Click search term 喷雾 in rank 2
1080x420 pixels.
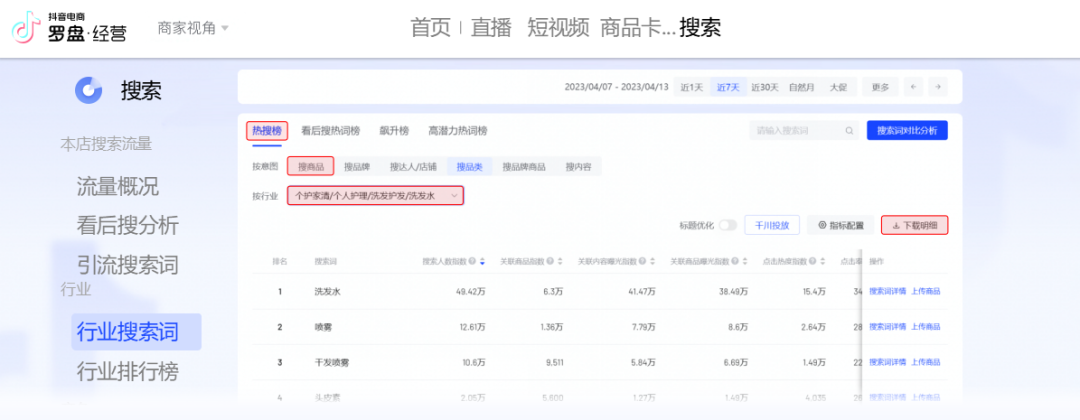coord(323,327)
